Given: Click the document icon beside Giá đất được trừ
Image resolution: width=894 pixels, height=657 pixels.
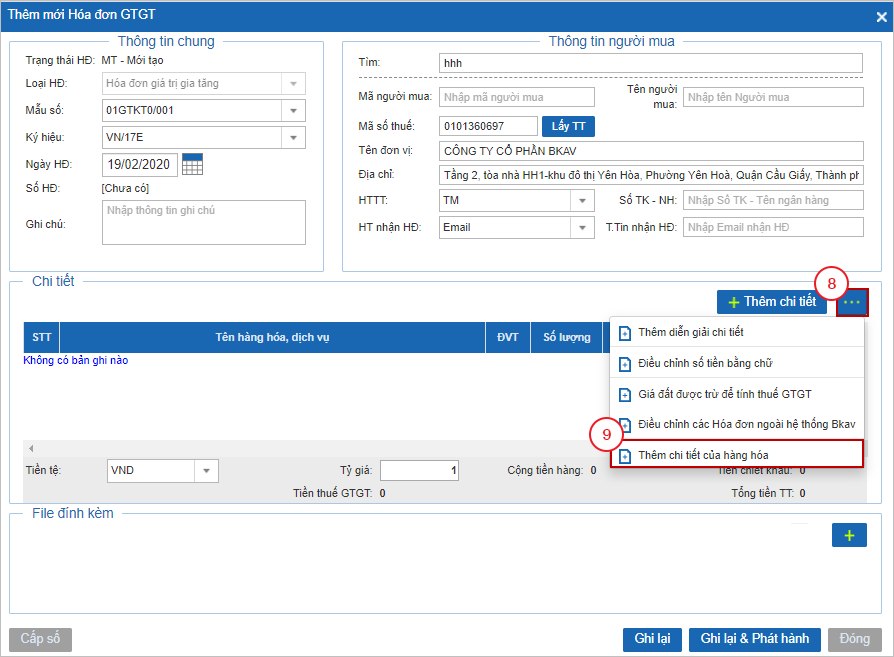Looking at the screenshot, I should point(625,395).
